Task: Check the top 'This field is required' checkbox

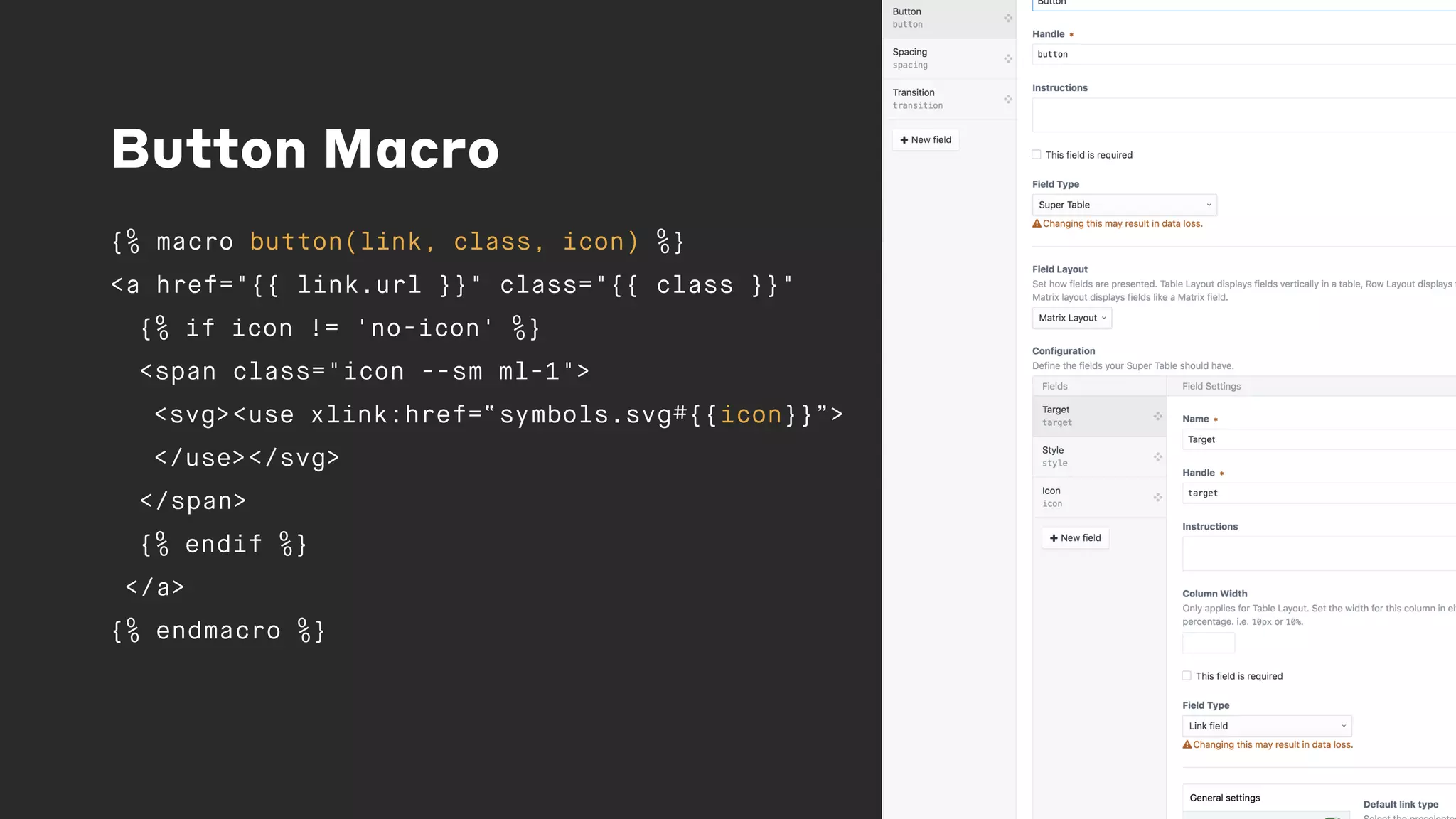Action: coord(1037,154)
